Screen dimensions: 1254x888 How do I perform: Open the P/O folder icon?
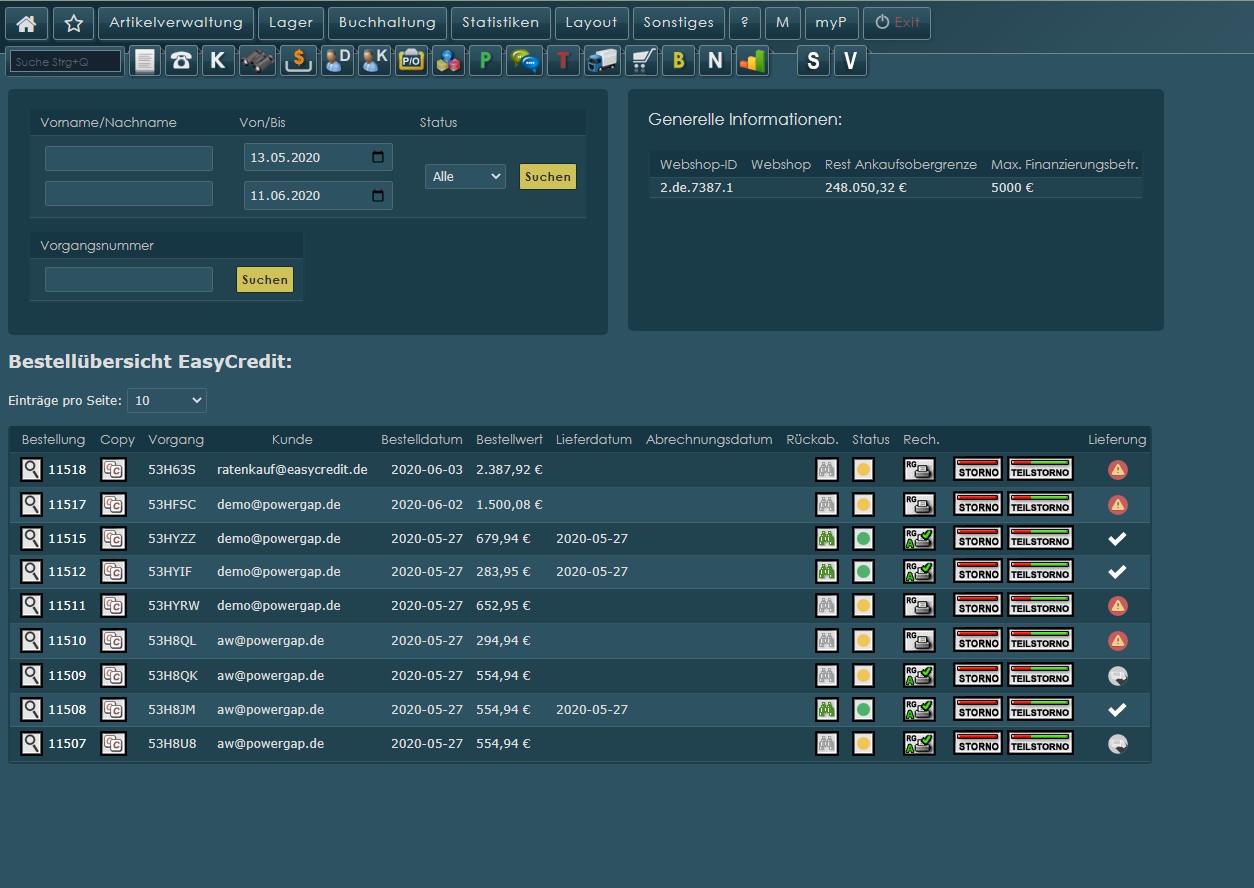[411, 61]
